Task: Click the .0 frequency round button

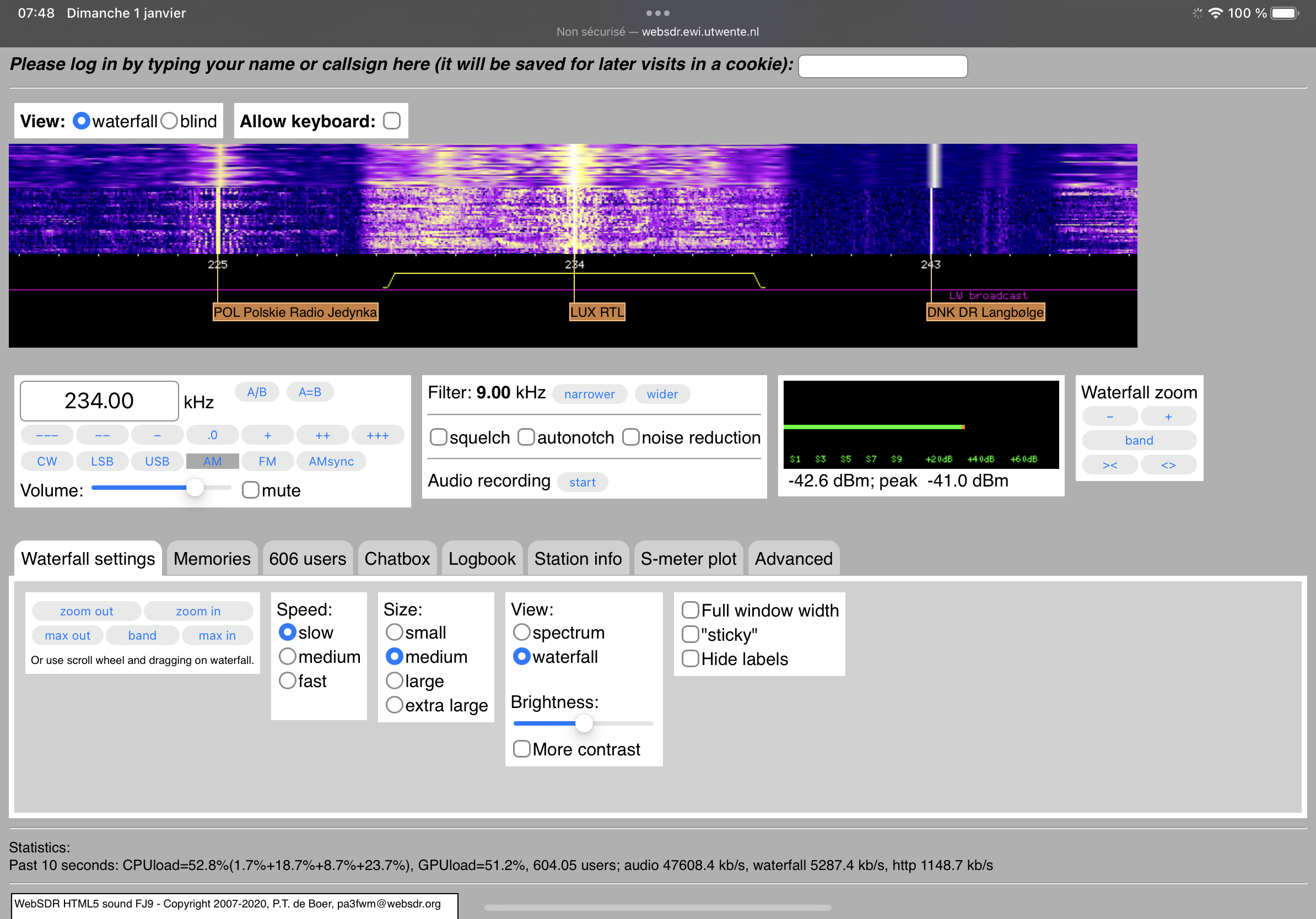Action: point(212,435)
